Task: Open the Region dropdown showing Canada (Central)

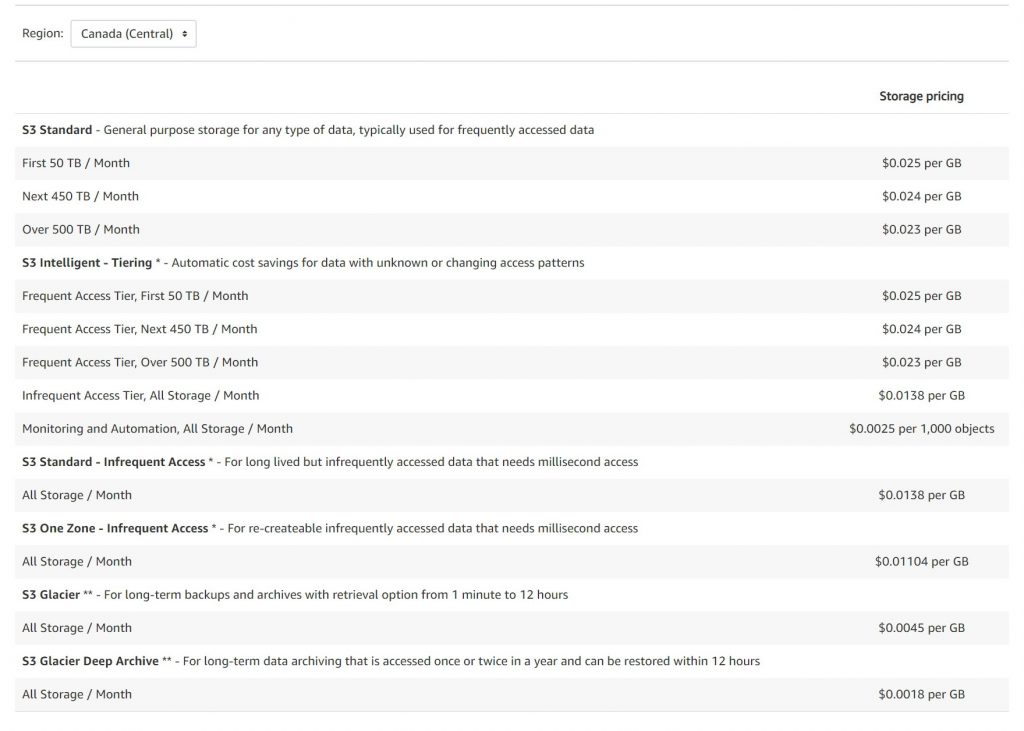Action: 133,34
